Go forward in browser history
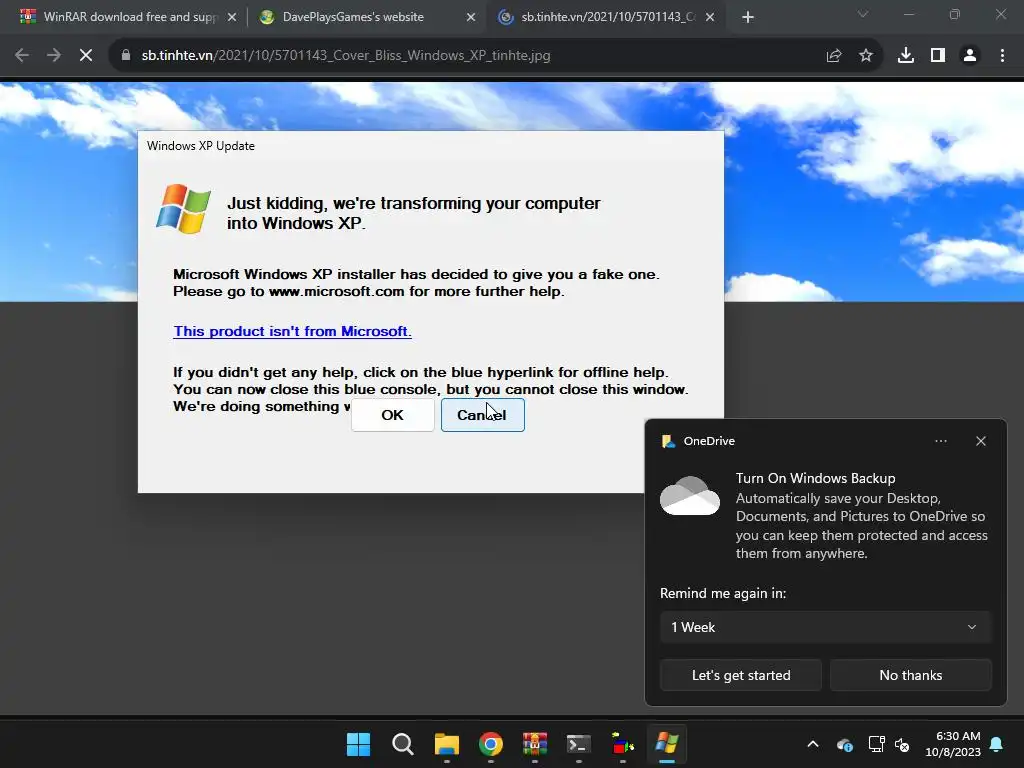1024x768 pixels. point(54,56)
